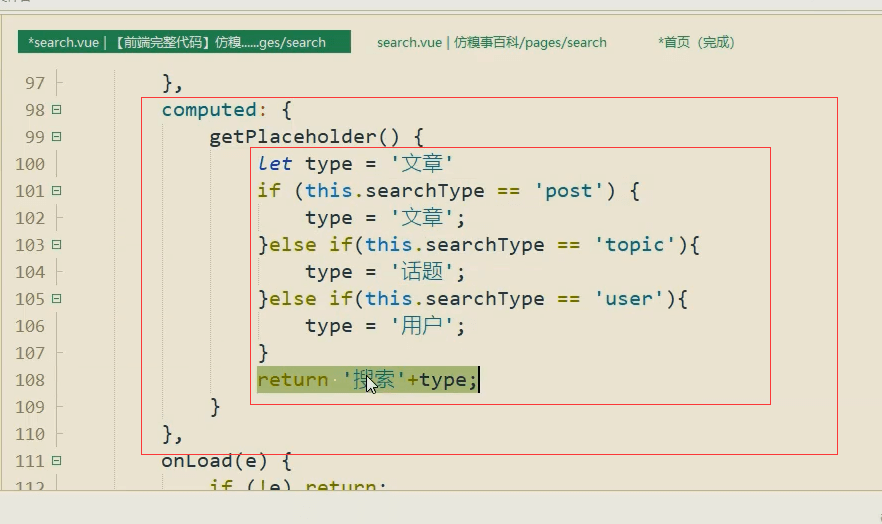This screenshot has width=882, height=524.
Task: Open the search.vue 仿糗事百科/pages/search tab
Action: click(492, 42)
